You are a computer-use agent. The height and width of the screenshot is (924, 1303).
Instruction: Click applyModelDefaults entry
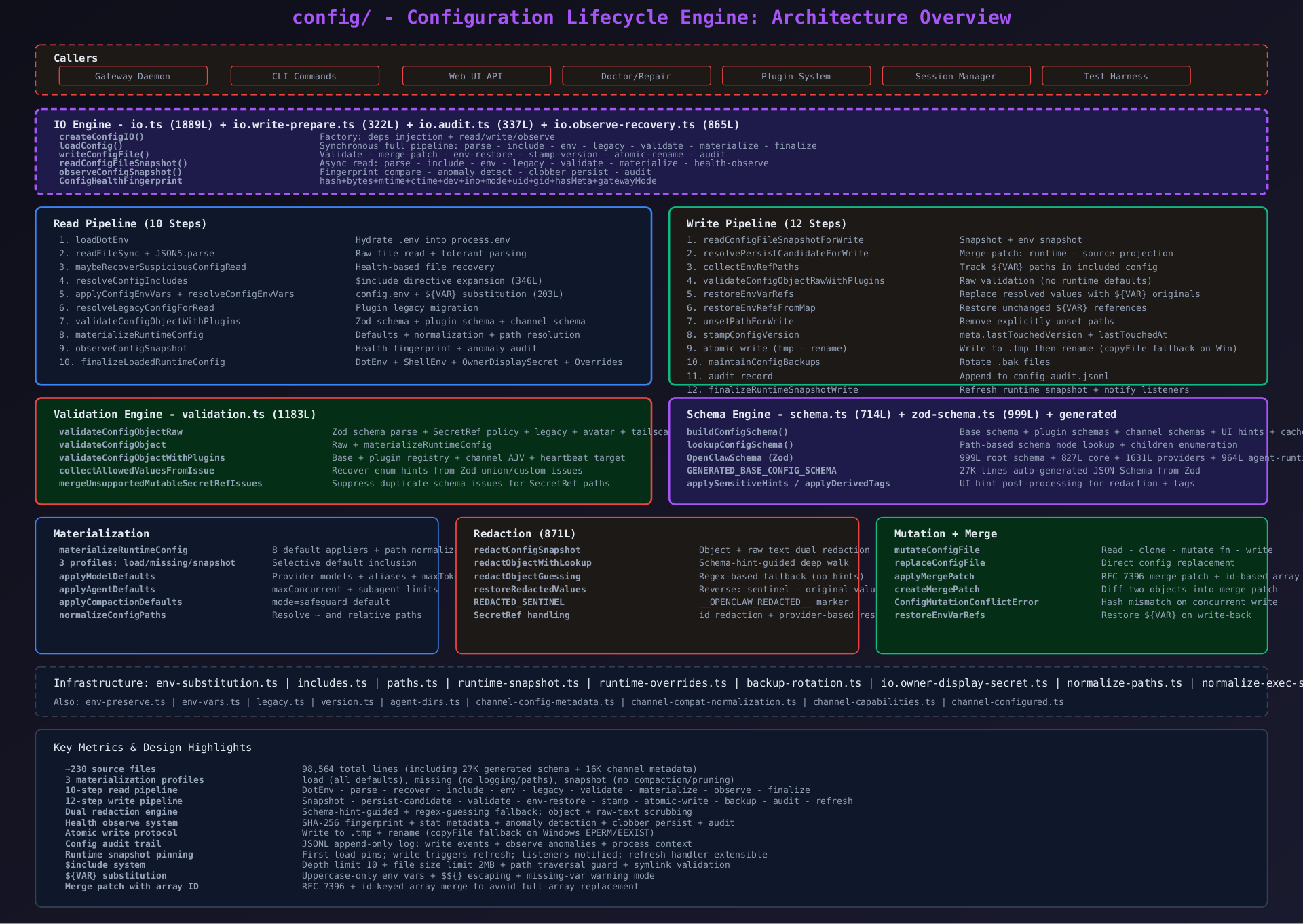click(x=107, y=577)
